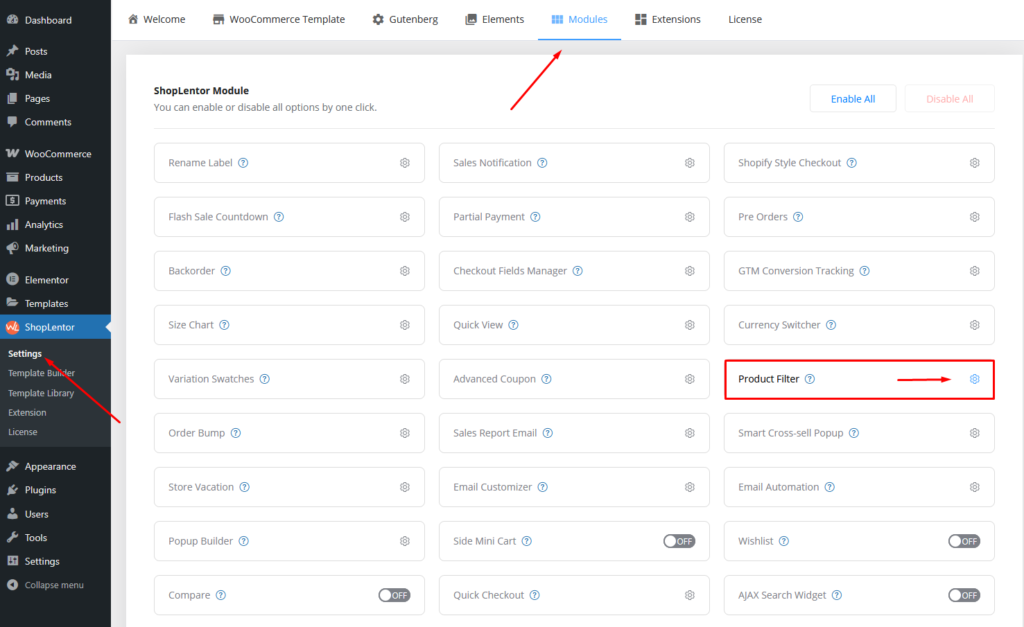Enable the Side Mini Cart toggle

pyautogui.click(x=679, y=541)
